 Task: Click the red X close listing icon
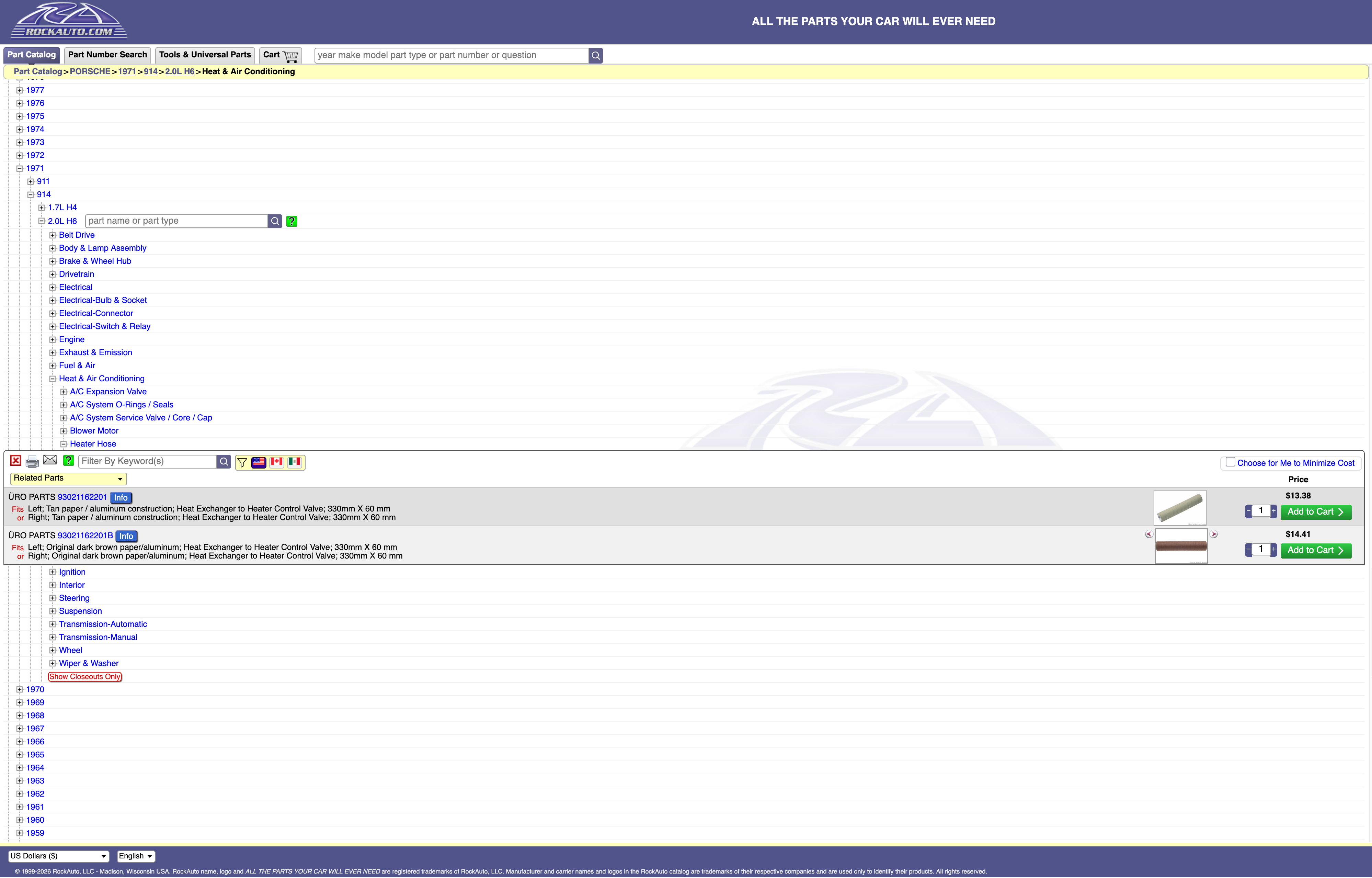(x=16, y=461)
